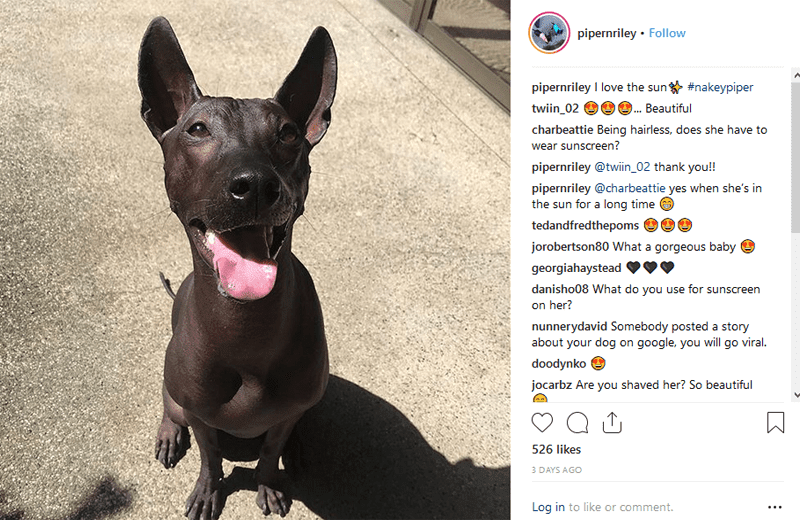Image resolution: width=800 pixels, height=520 pixels.
Task: Open the #nakeypiper hashtag
Action: 720,87
